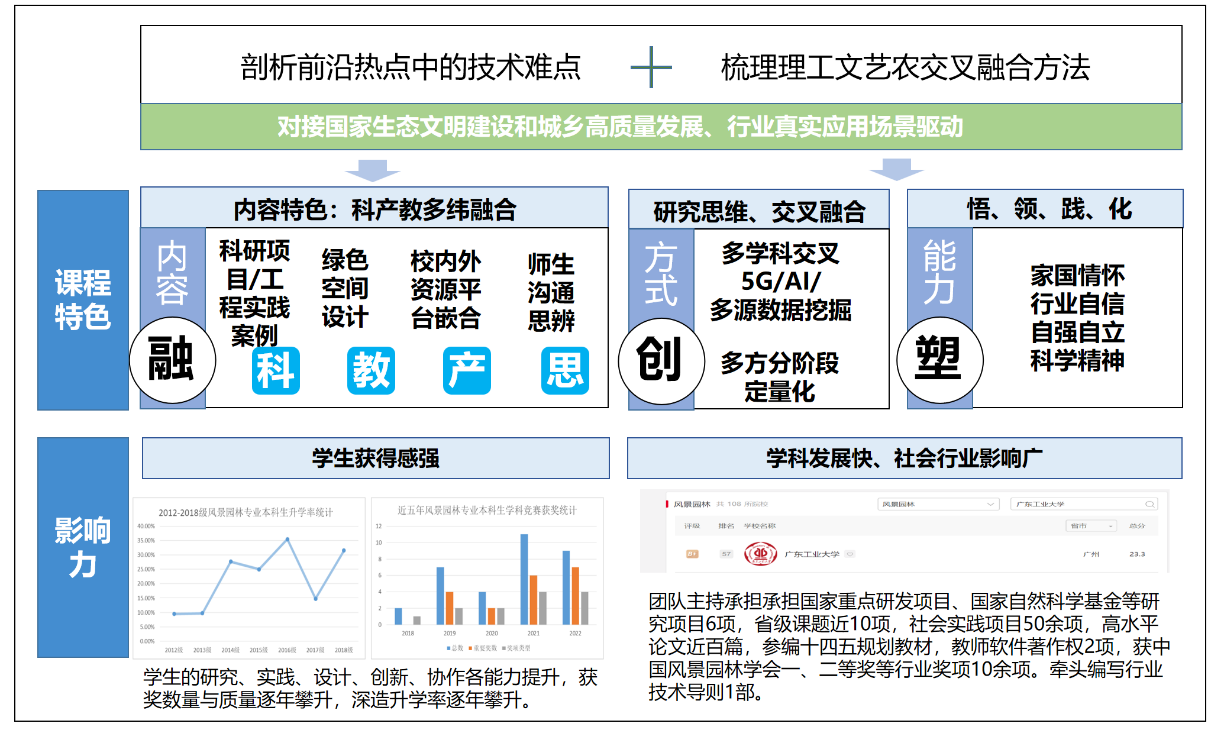Select the blue 科 tile
The height and width of the screenshot is (733, 1224).
(276, 371)
